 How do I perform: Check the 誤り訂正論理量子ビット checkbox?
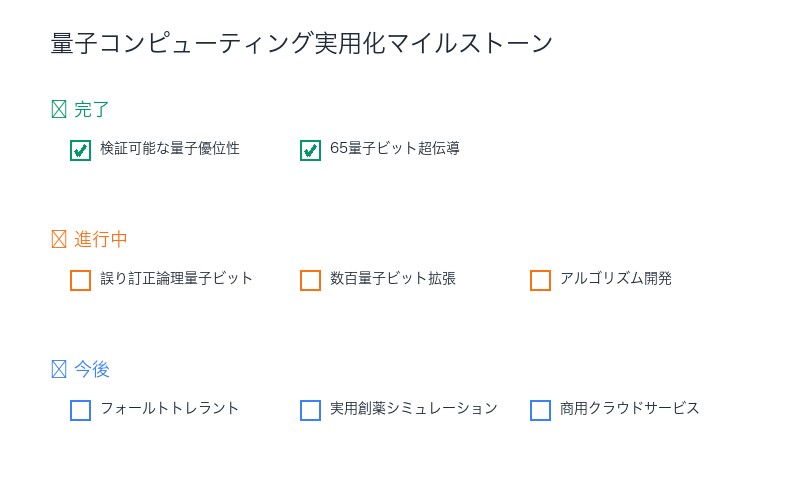(81, 281)
